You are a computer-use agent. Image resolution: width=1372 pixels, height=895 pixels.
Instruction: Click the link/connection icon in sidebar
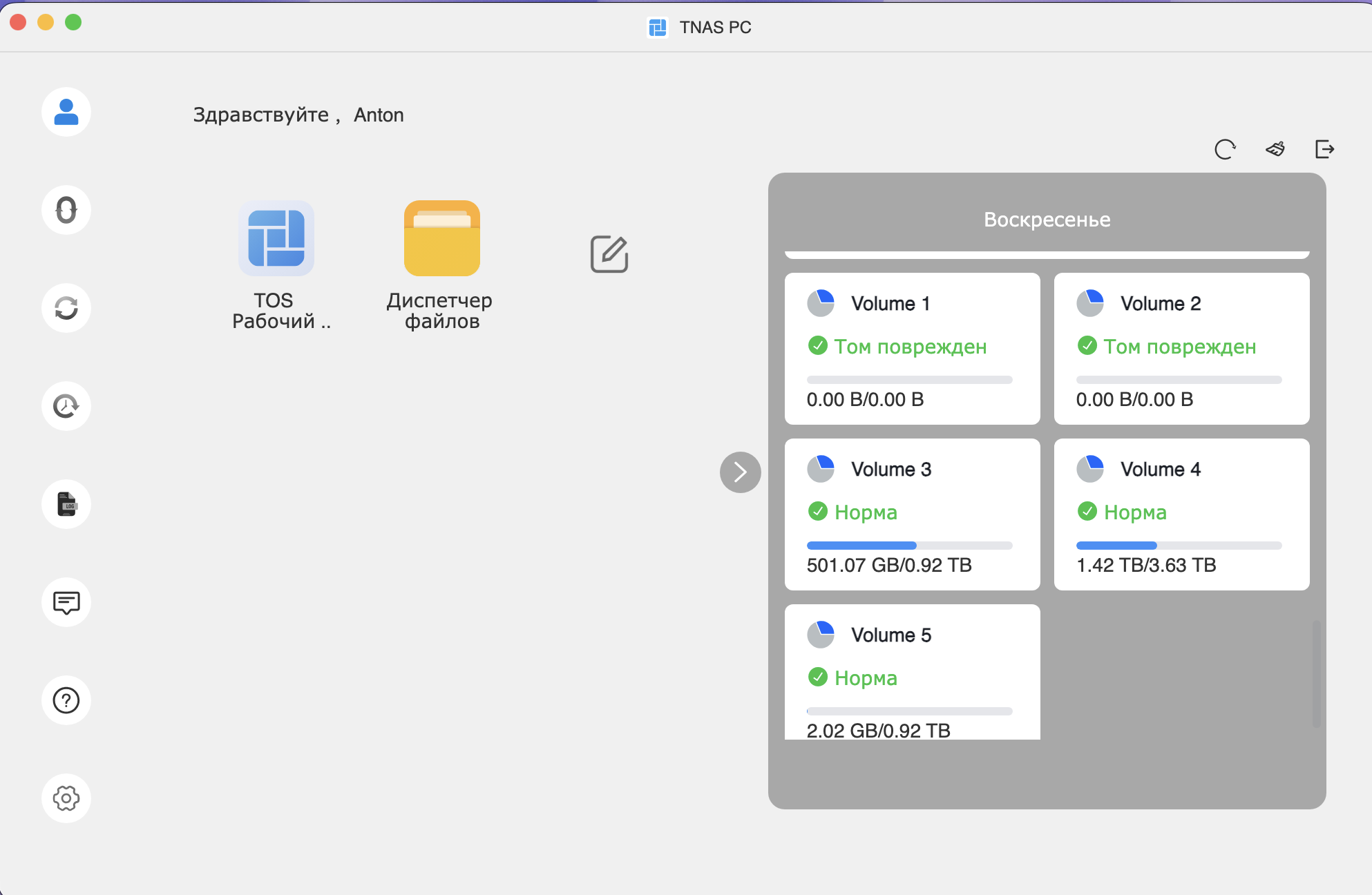(66, 210)
